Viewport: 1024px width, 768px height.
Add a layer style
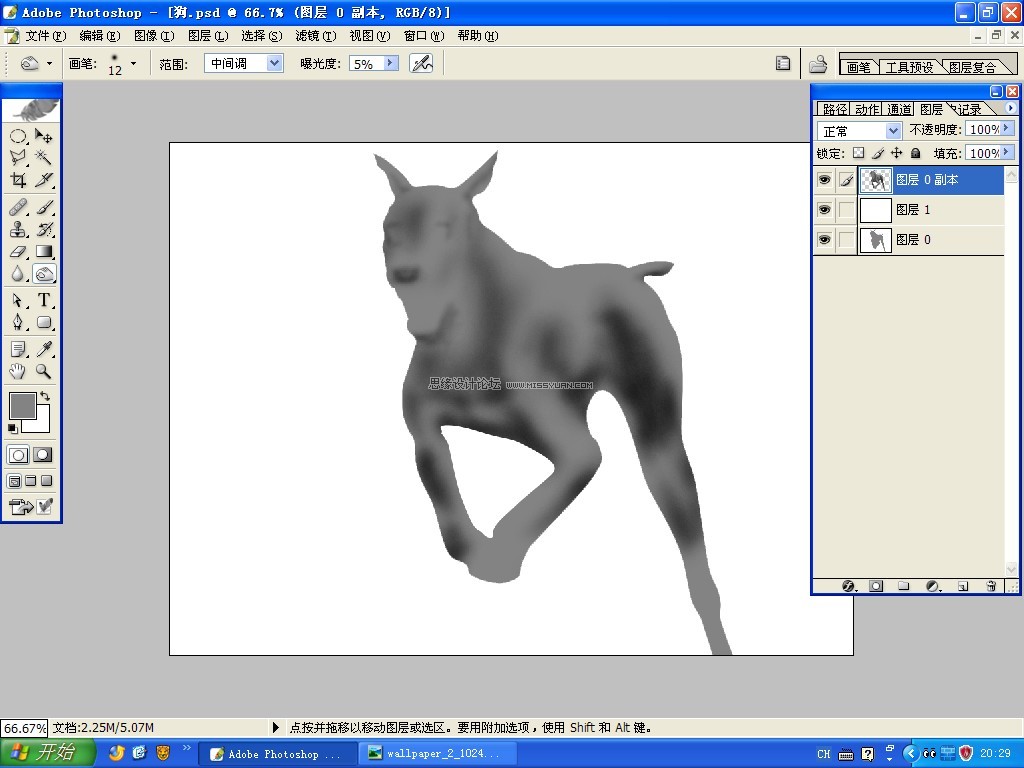pyautogui.click(x=848, y=586)
